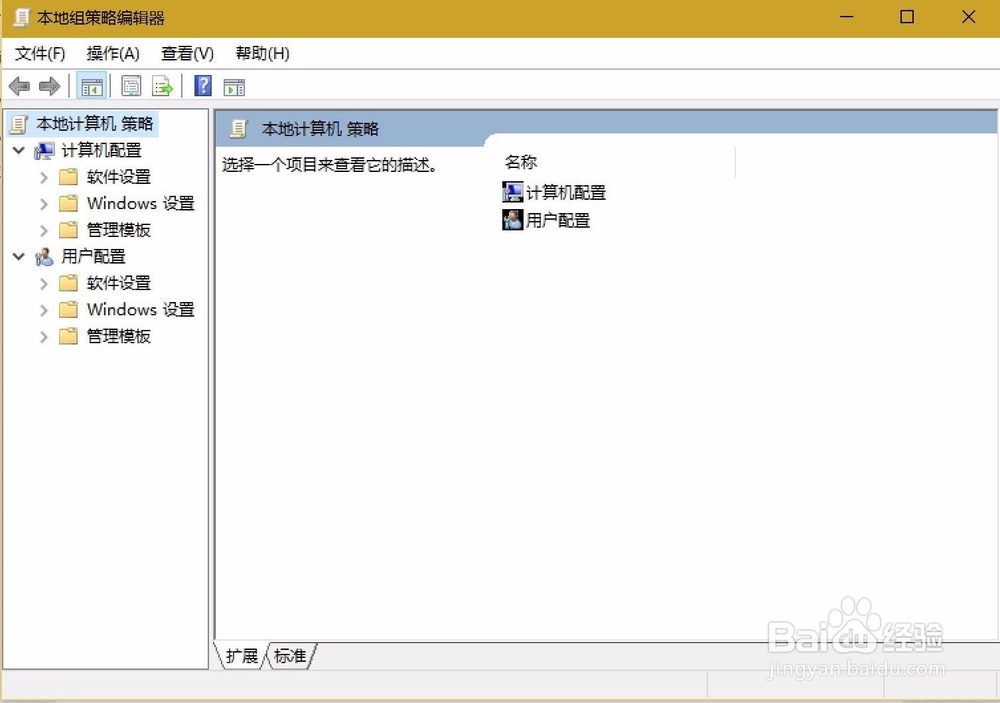Expand 管理模板 under 计算机配置
The height and width of the screenshot is (703, 1000).
(43, 230)
